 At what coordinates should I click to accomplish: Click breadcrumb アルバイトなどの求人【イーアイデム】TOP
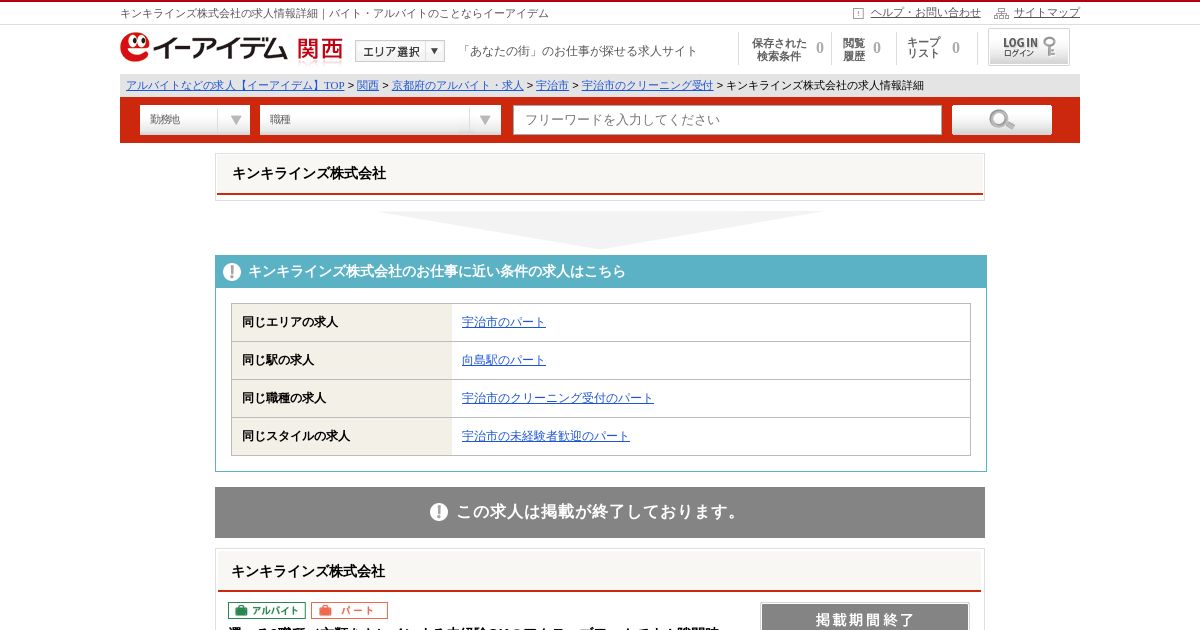point(235,86)
